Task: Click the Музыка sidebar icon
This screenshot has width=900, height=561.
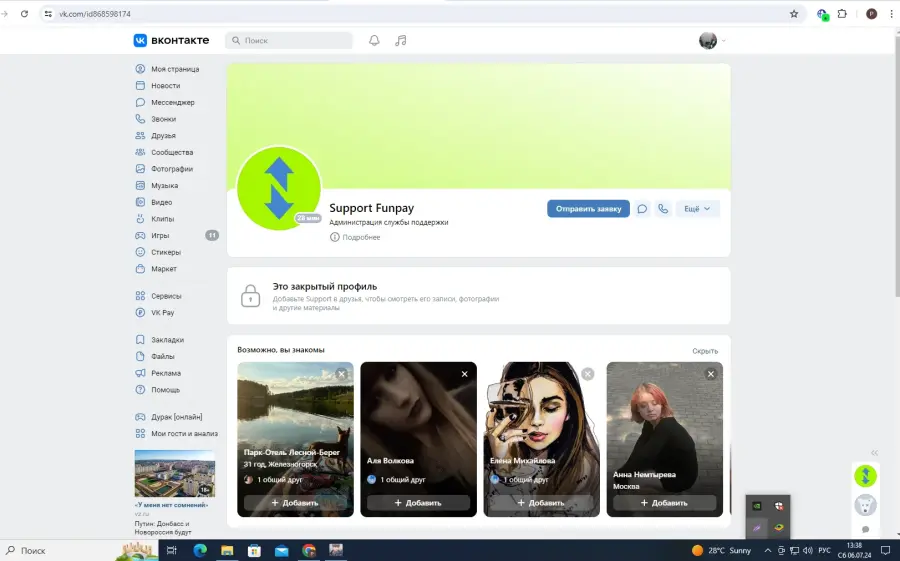Action: 140,185
